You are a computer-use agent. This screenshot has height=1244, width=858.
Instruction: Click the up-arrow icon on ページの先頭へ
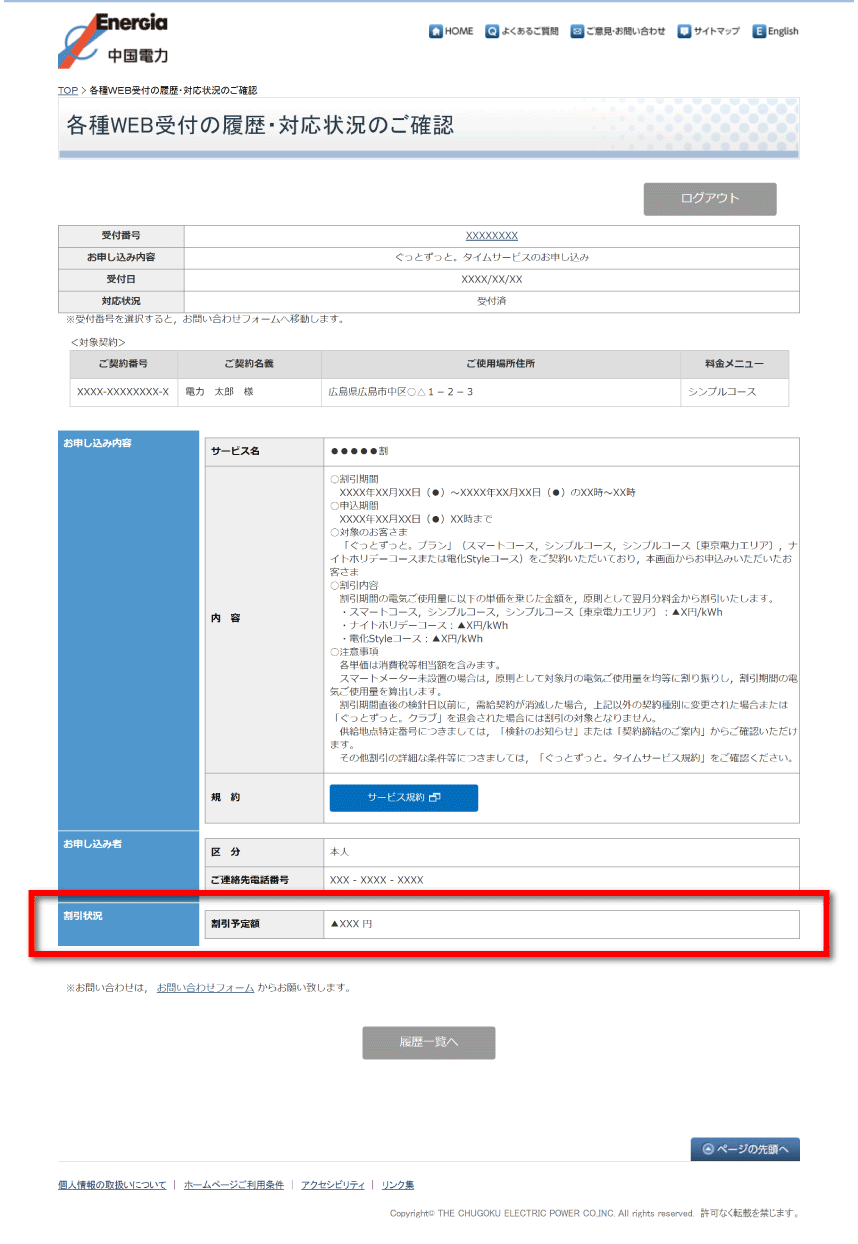pos(708,1150)
